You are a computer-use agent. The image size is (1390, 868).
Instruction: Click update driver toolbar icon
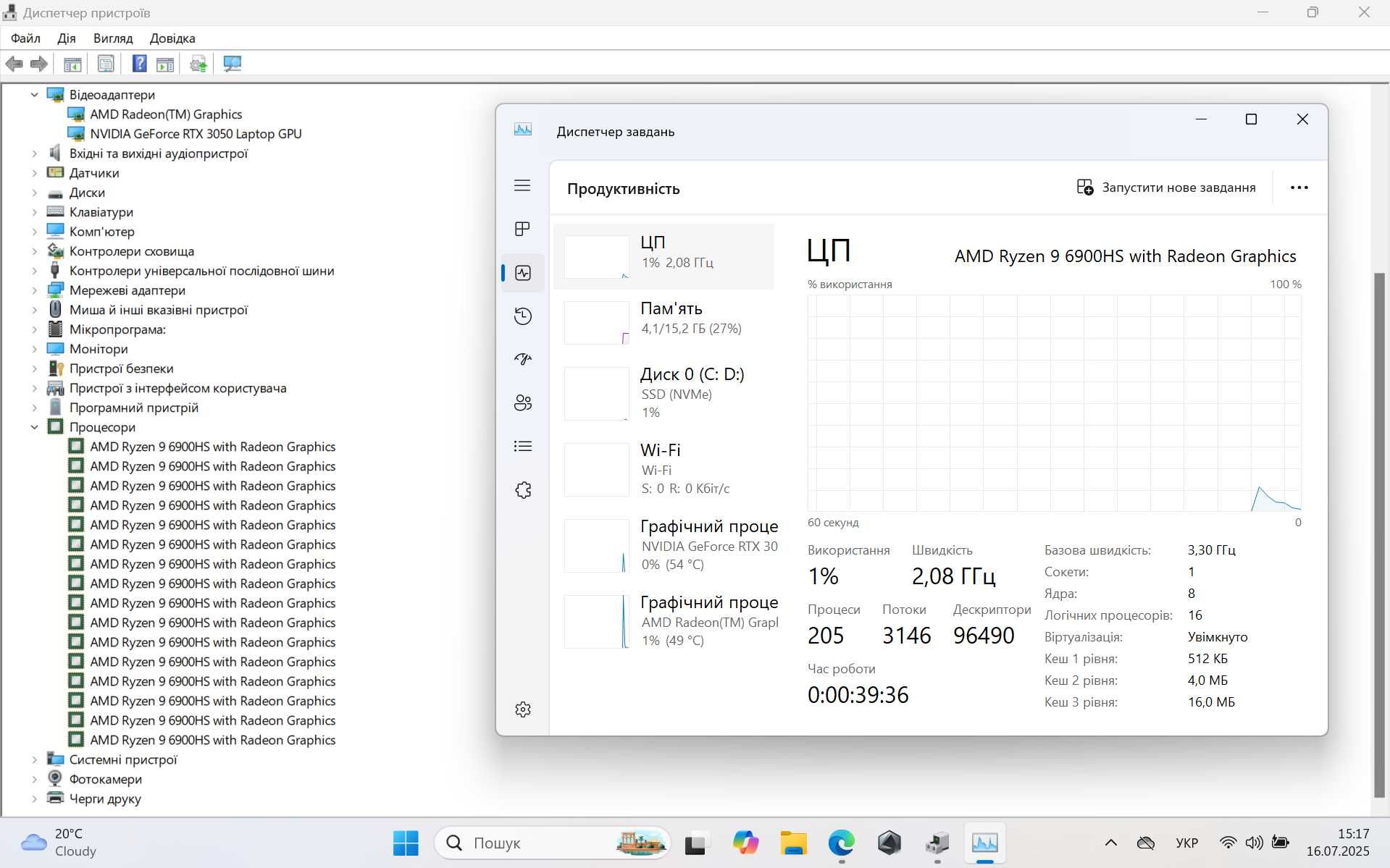(x=198, y=64)
